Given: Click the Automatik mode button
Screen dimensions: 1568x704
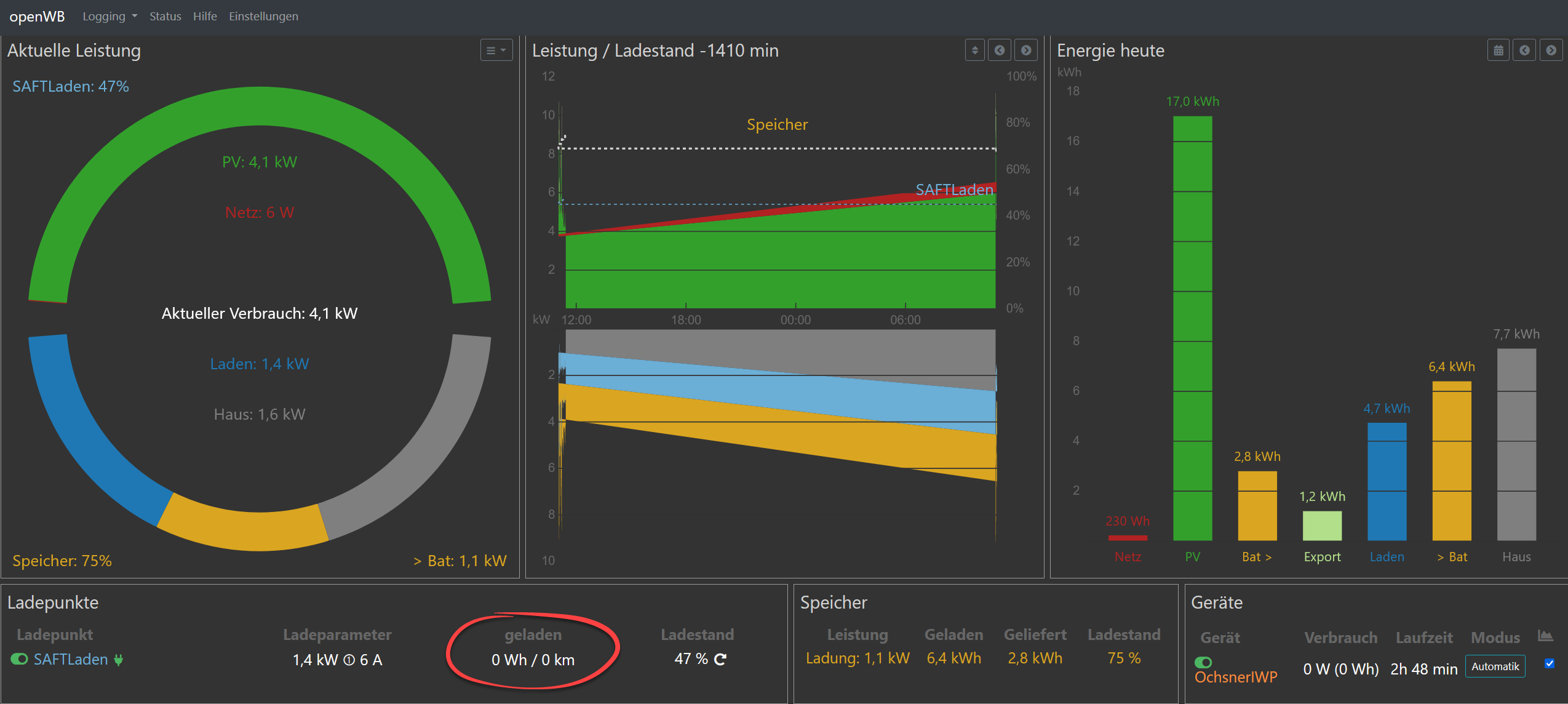Looking at the screenshot, I should tap(1495, 666).
